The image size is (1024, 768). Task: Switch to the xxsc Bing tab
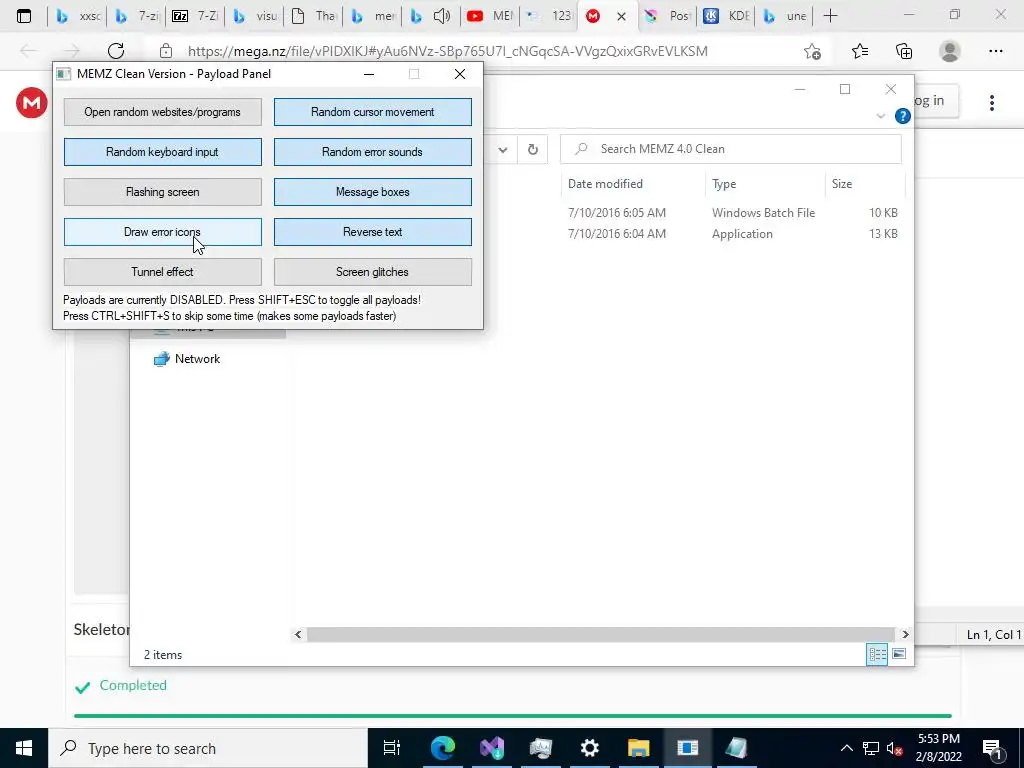coord(77,16)
